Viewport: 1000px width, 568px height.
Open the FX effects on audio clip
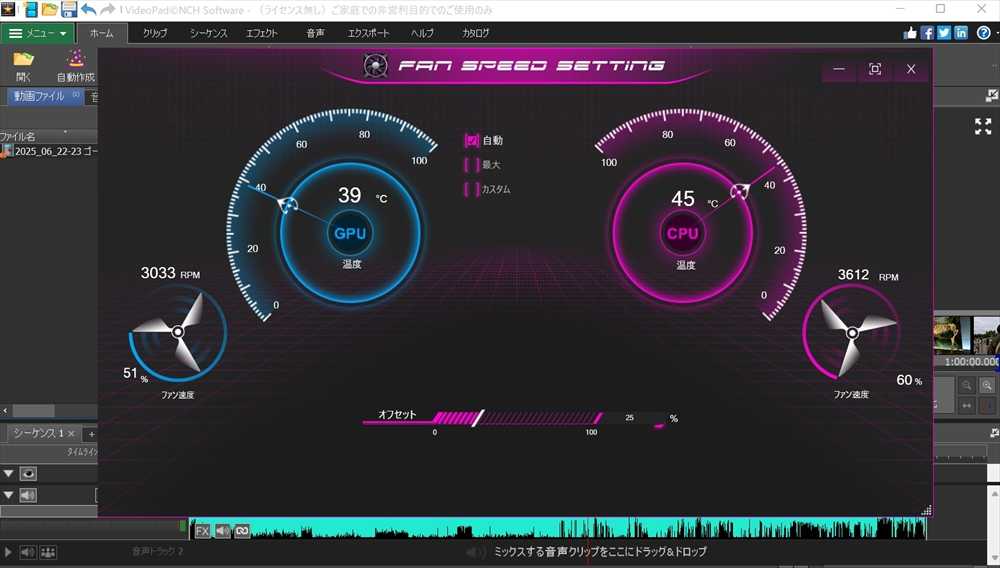(202, 531)
